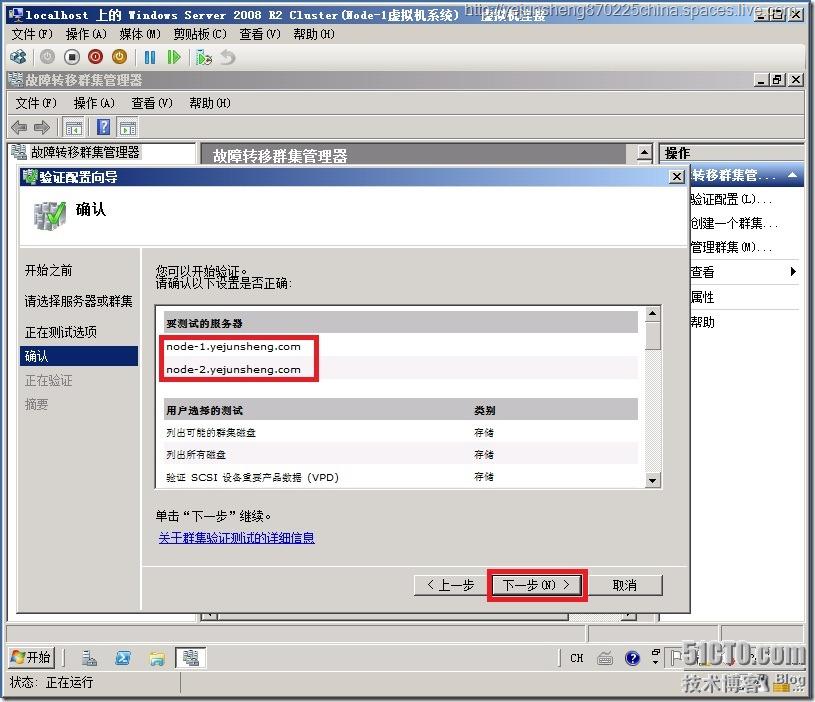Open 查看(V) menu in the cluster manager
This screenshot has width=815, height=702.
click(152, 103)
